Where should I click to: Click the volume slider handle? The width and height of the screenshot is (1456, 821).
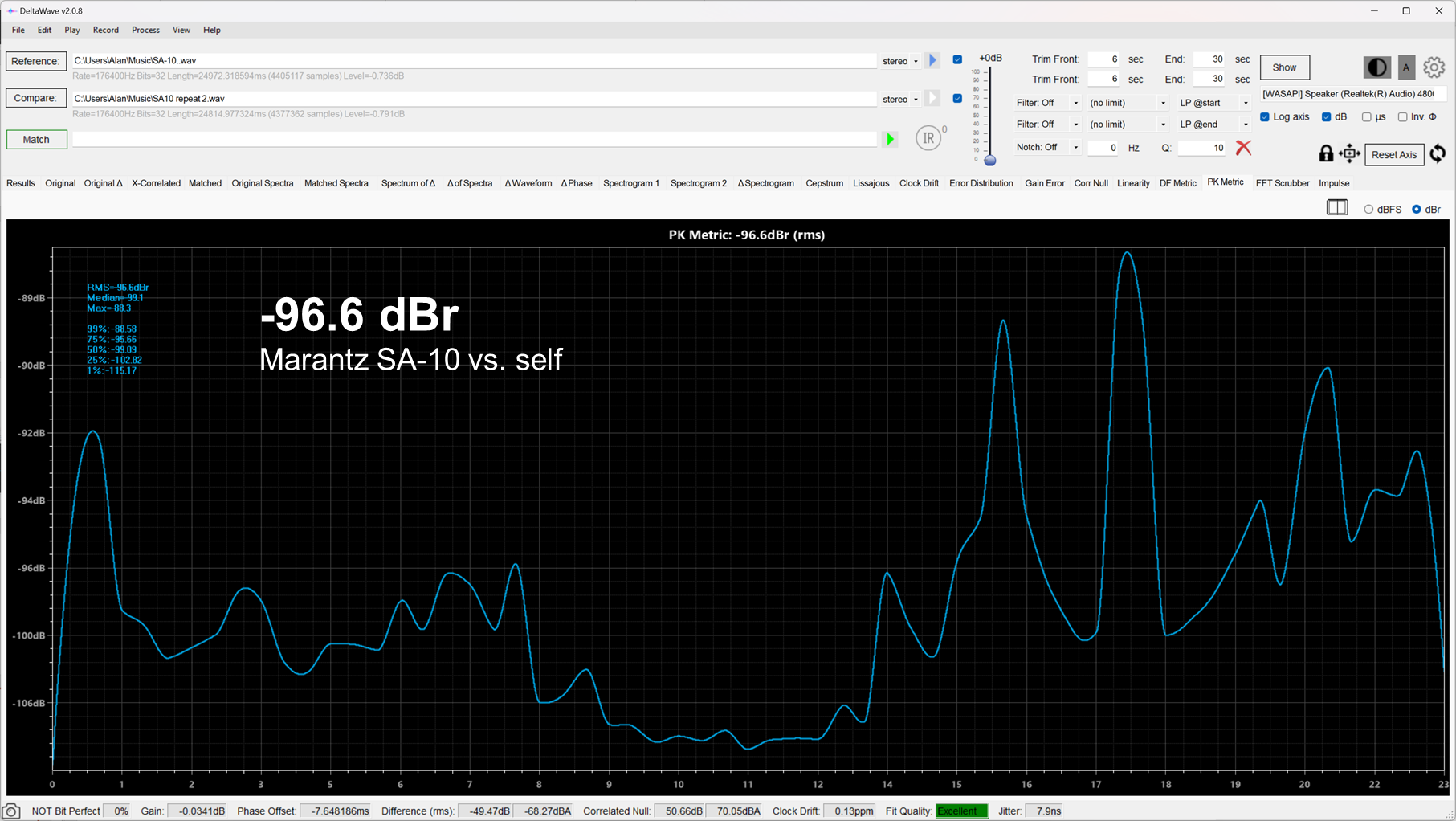(x=990, y=161)
